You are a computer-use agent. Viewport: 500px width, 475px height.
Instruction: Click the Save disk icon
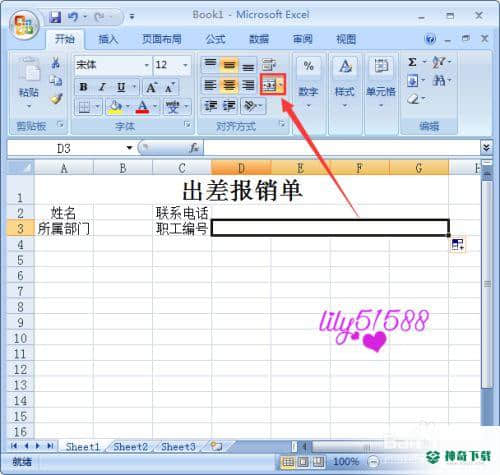[x=55, y=17]
